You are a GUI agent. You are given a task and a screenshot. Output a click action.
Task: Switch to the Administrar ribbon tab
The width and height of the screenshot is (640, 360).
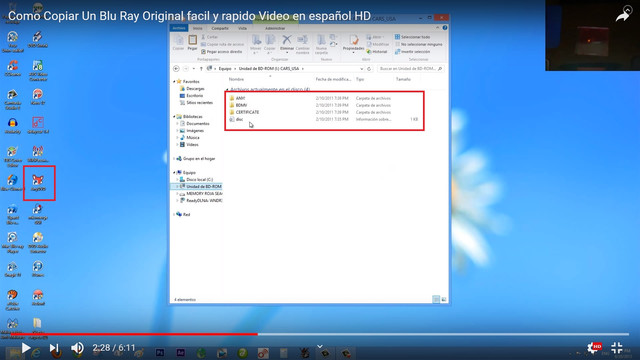click(x=275, y=28)
